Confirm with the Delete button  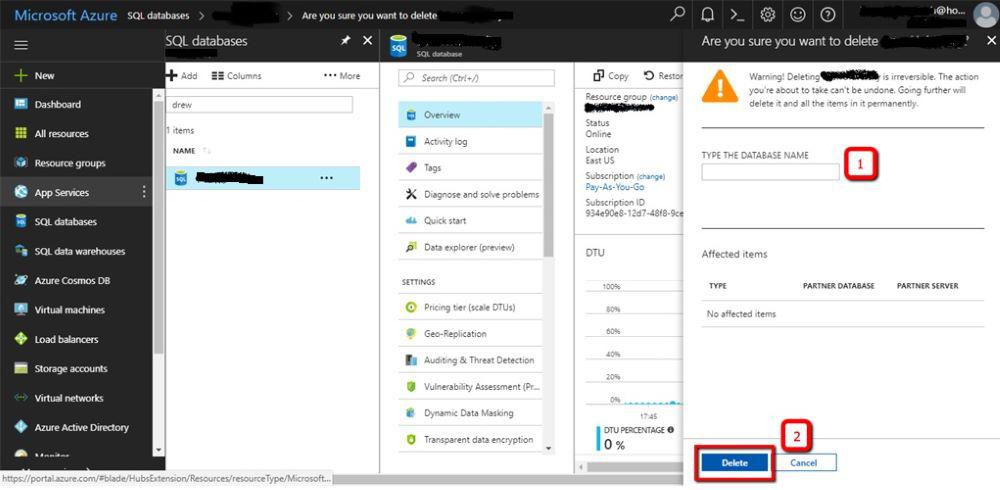click(734, 463)
